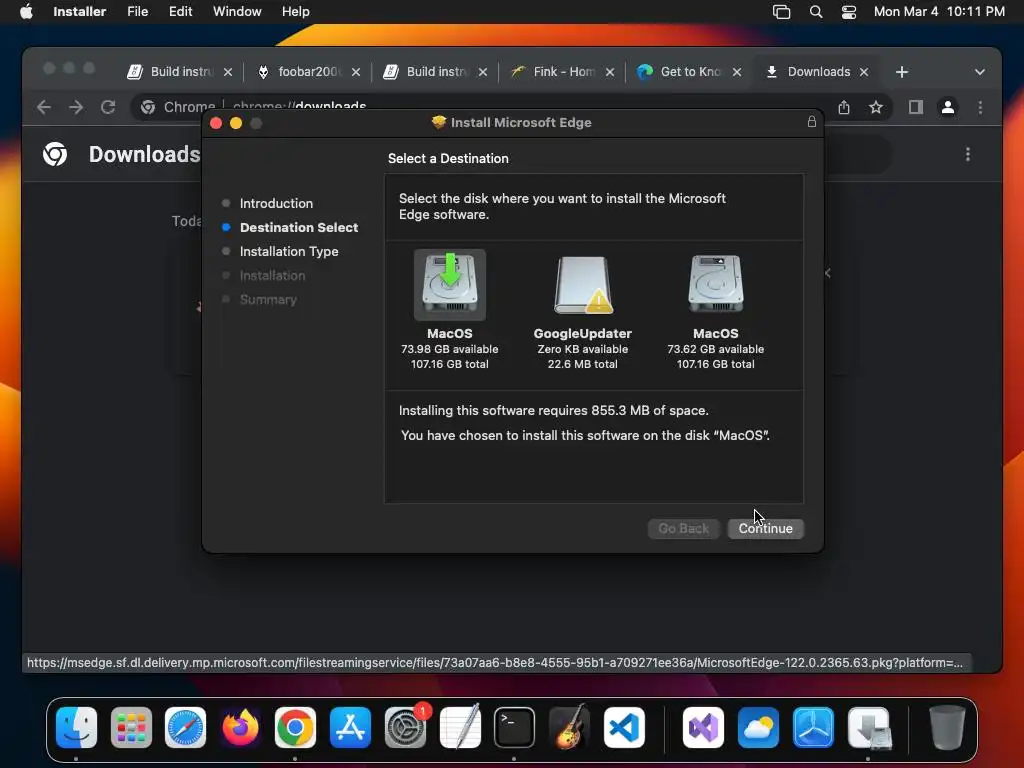This screenshot has width=1024, height=768.
Task: Select the Destination Select step
Action: [298, 227]
